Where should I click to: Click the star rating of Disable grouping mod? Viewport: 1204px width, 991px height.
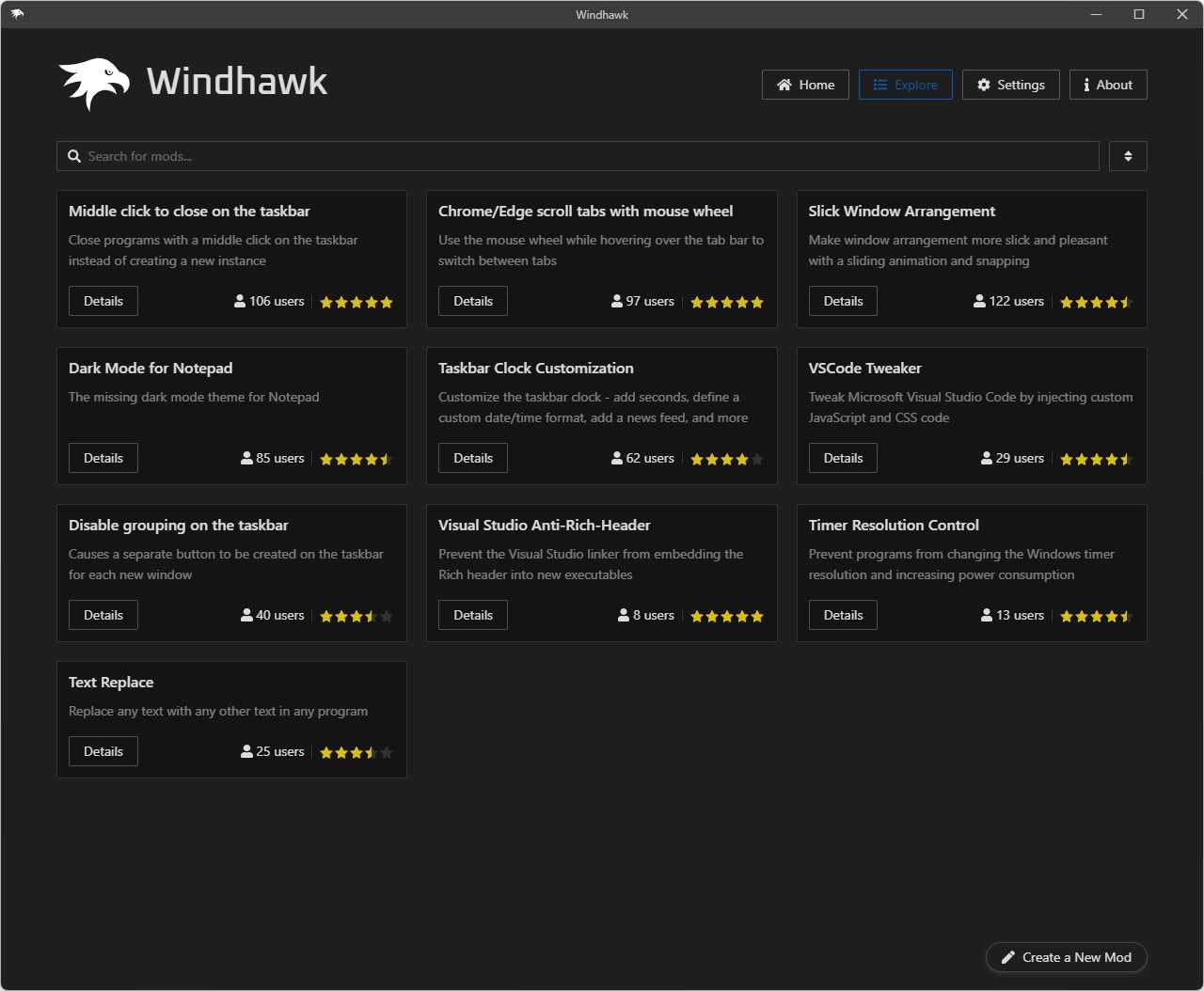point(356,616)
